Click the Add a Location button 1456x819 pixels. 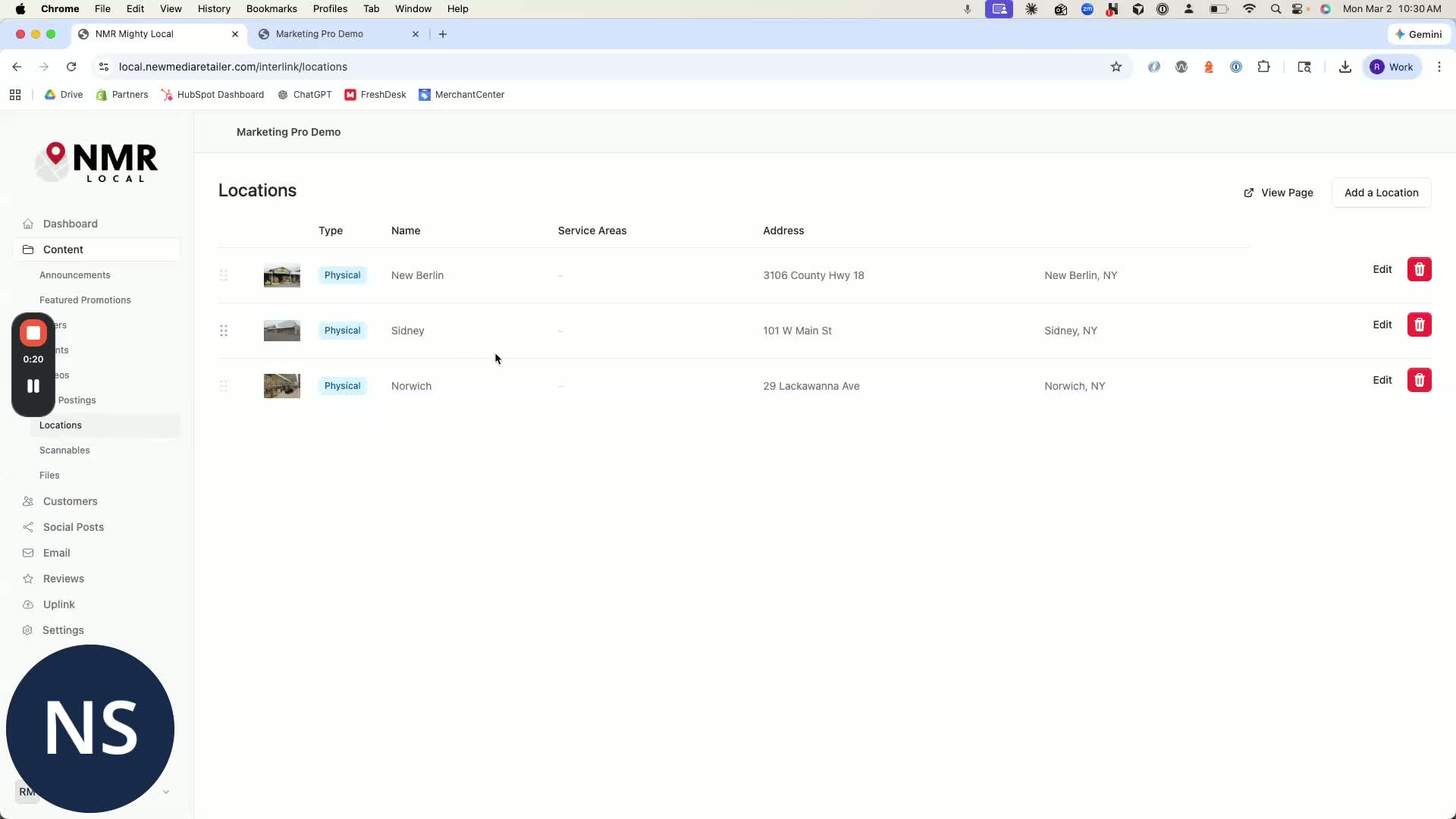(1381, 193)
